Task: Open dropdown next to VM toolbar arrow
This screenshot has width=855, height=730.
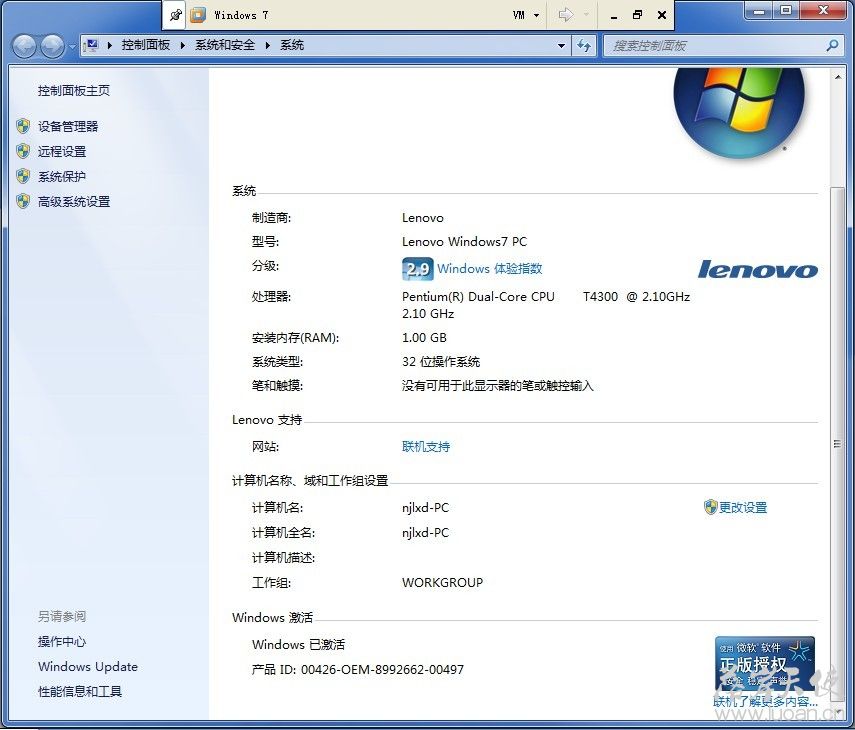Action: (586, 15)
